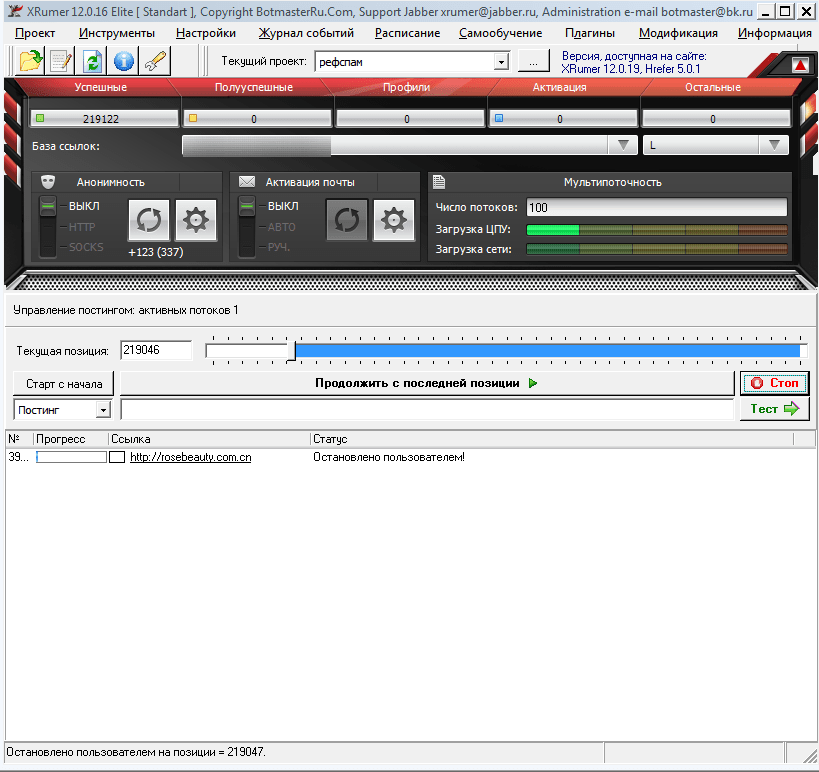The height and width of the screenshot is (772, 819).
Task: Open Активация почты gear settings
Action: point(394,220)
